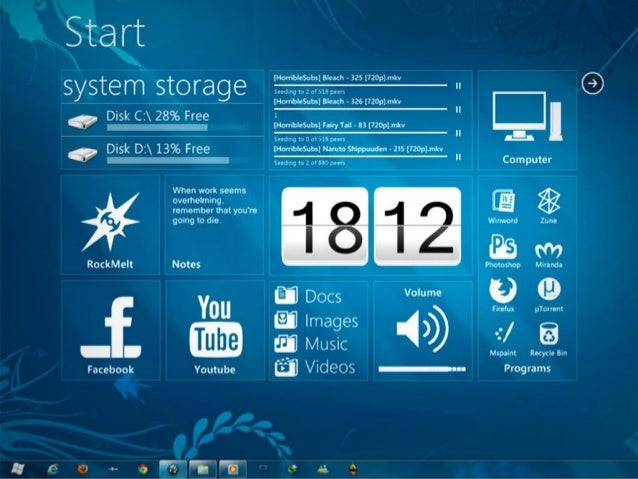Click the Start title text
This screenshot has width=638, height=479.
pyautogui.click(x=105, y=33)
